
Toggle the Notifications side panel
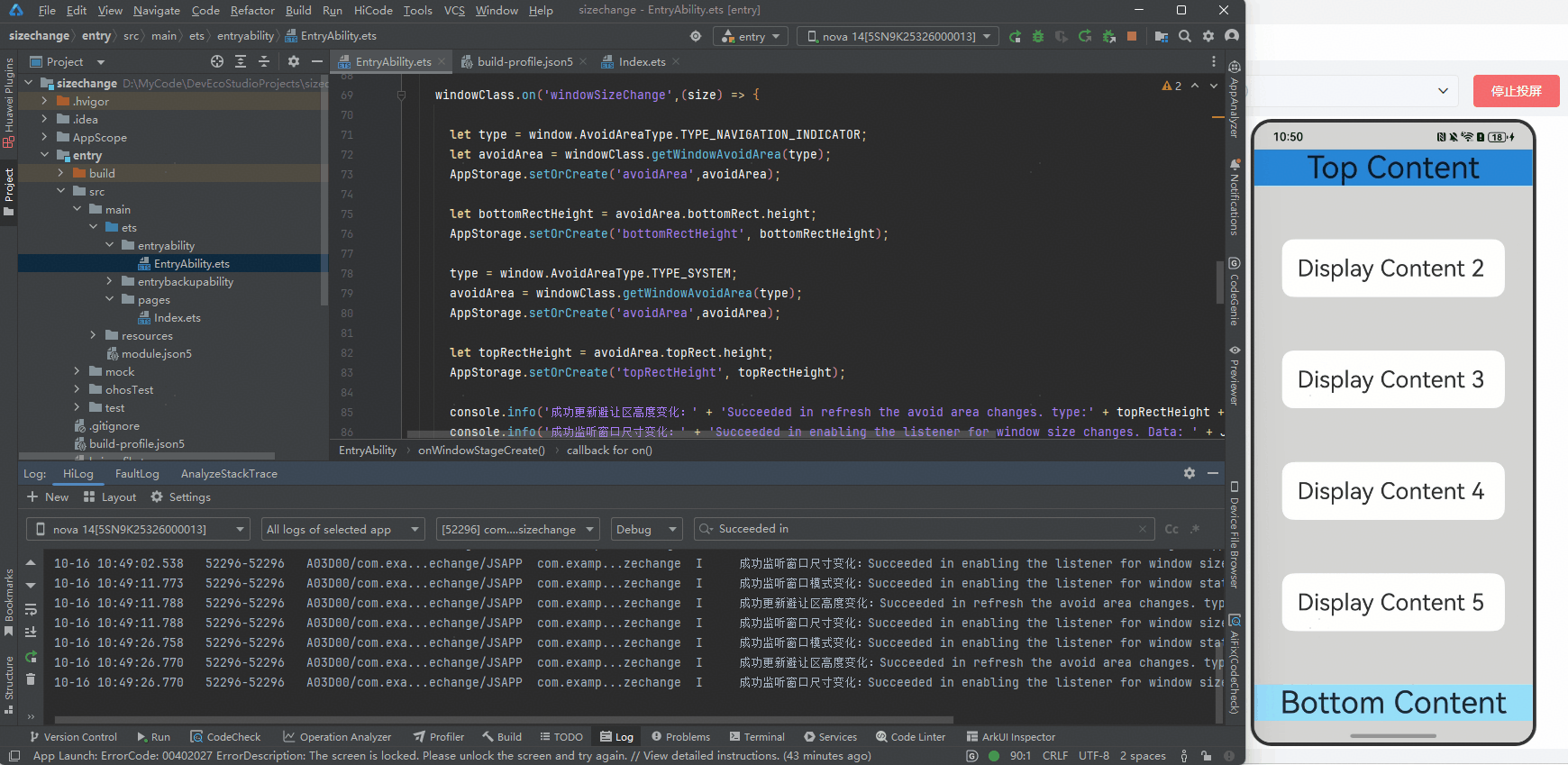point(1235,197)
